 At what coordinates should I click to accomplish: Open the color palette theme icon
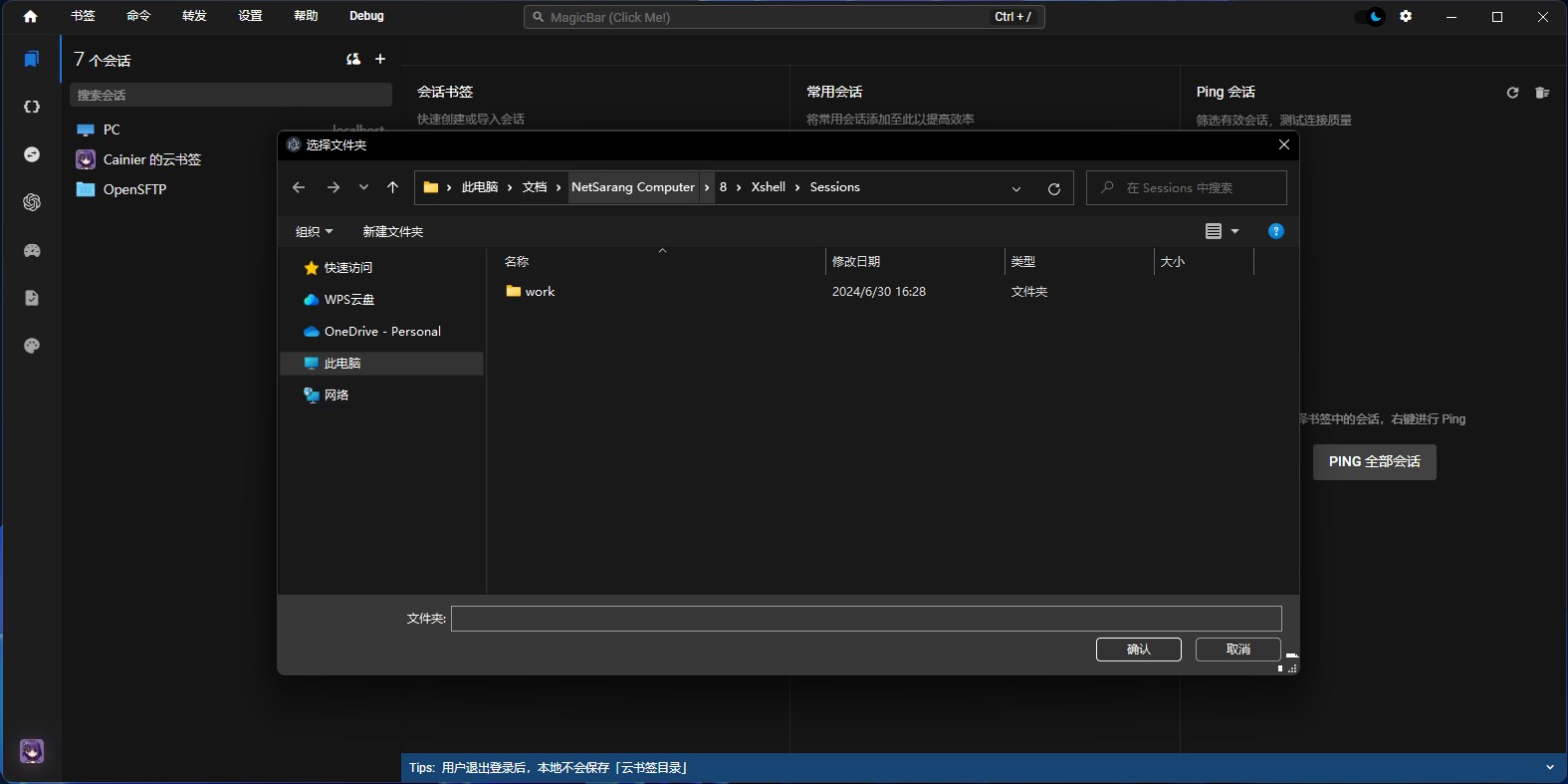(x=32, y=346)
